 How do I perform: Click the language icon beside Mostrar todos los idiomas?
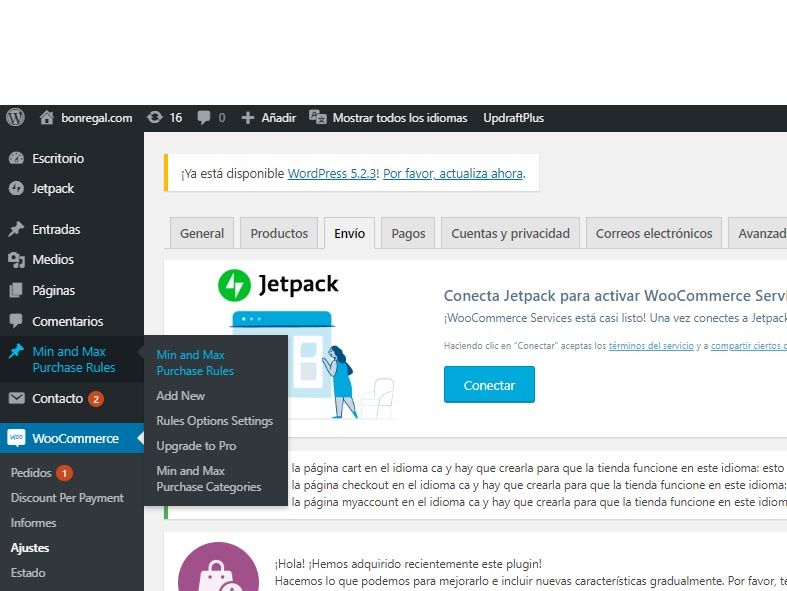click(318, 117)
